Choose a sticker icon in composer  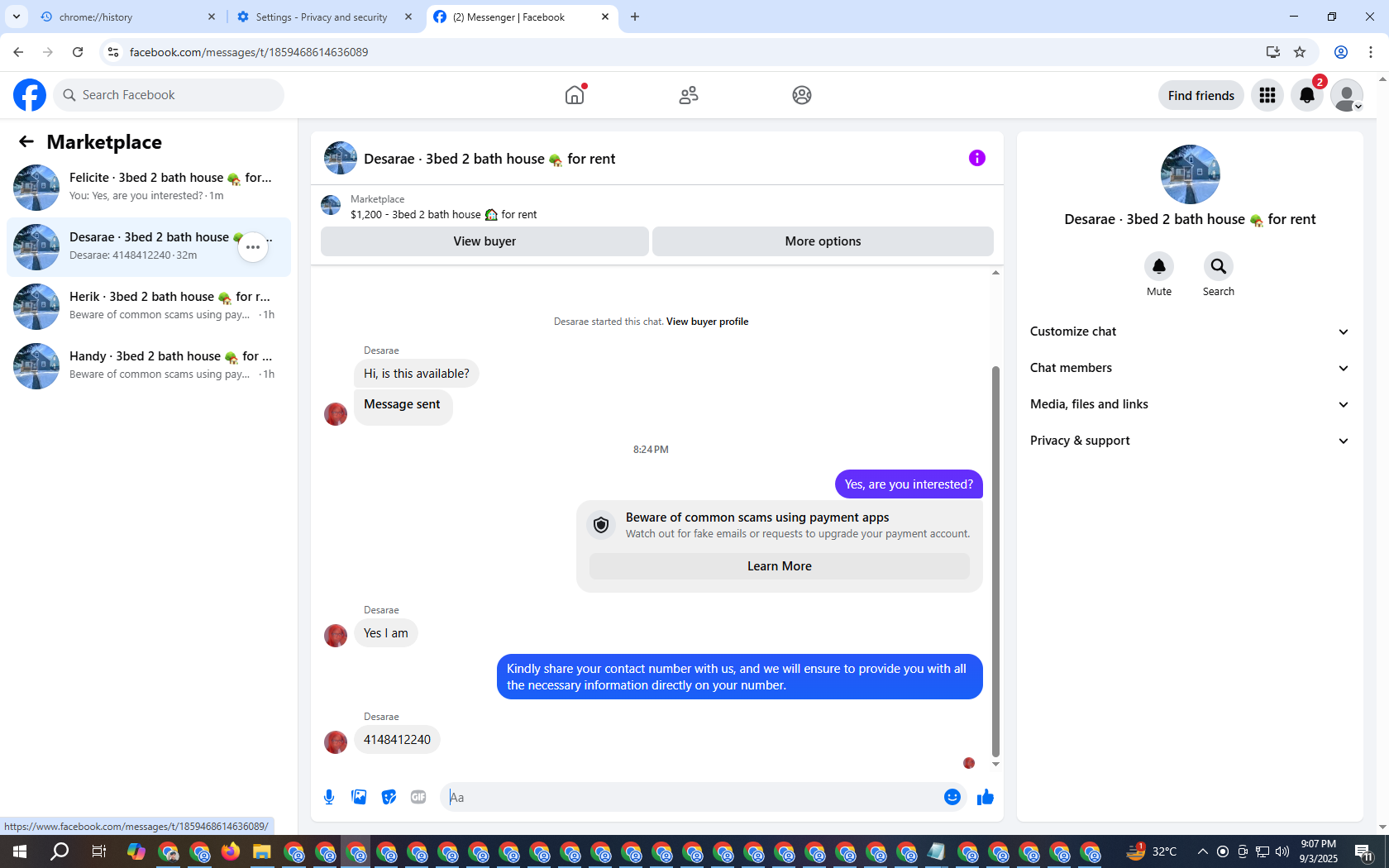click(x=389, y=797)
